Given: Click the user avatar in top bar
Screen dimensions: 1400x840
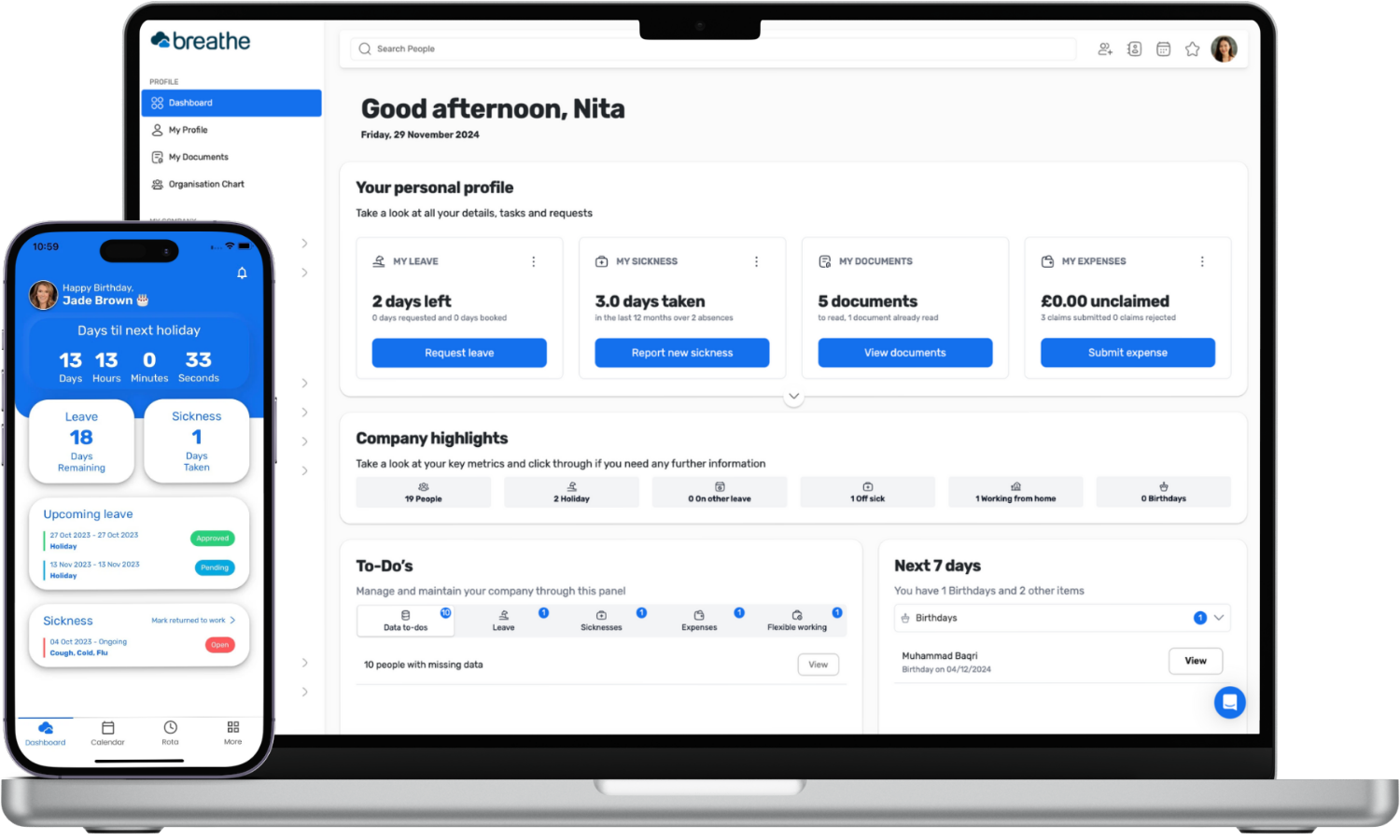Looking at the screenshot, I should (x=1224, y=49).
